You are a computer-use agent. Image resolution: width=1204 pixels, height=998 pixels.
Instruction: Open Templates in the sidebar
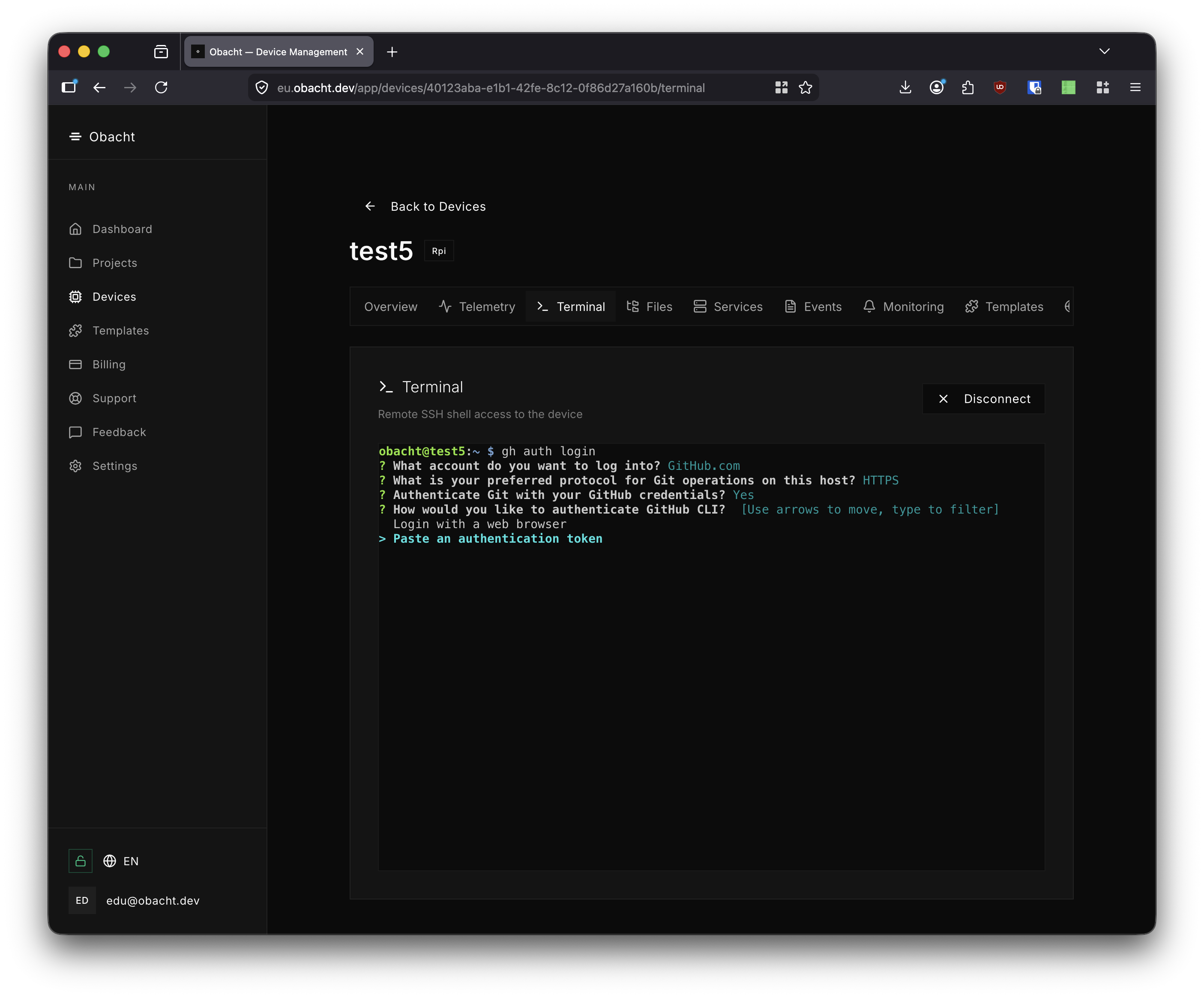[x=109, y=331]
